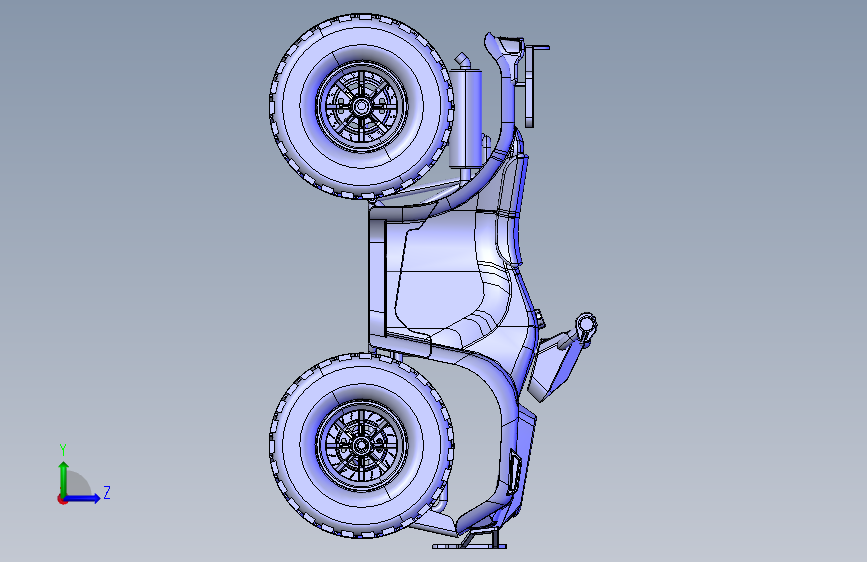The width and height of the screenshot is (867, 562).
Task: Select the exhaust muffler cylinder on the ATV
Action: [465, 118]
